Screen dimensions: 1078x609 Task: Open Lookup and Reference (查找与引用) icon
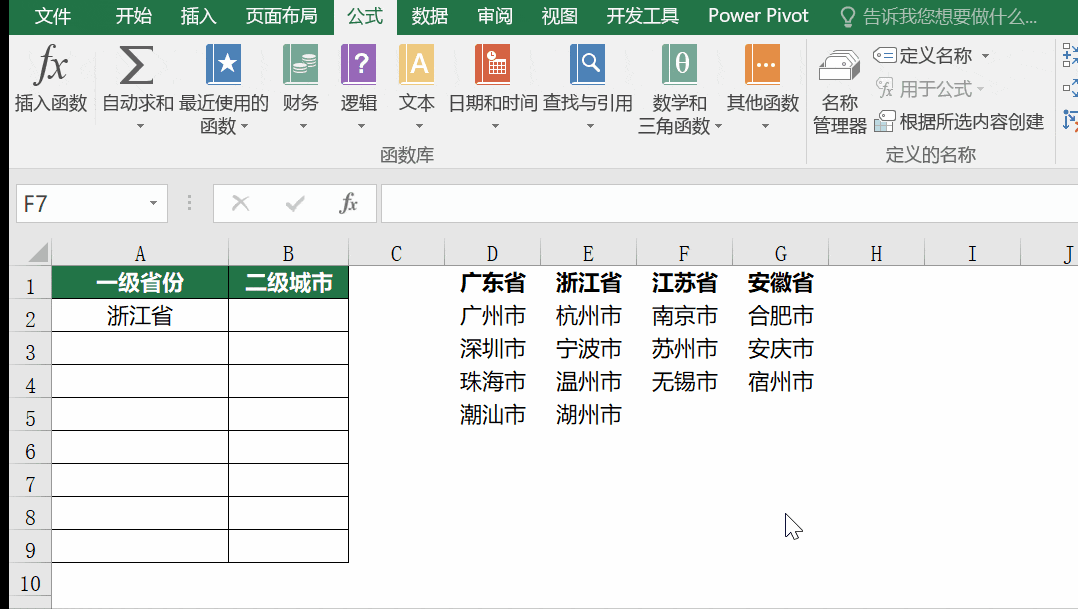(x=587, y=64)
